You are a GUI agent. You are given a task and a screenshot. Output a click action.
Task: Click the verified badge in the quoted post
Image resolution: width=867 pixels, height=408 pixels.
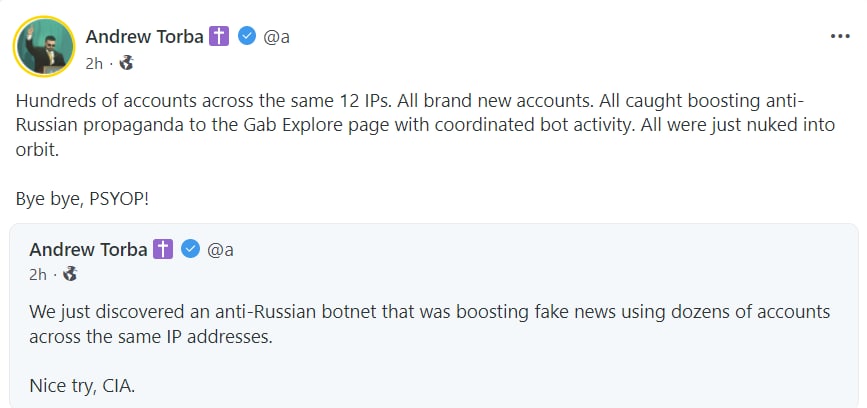(x=192, y=249)
